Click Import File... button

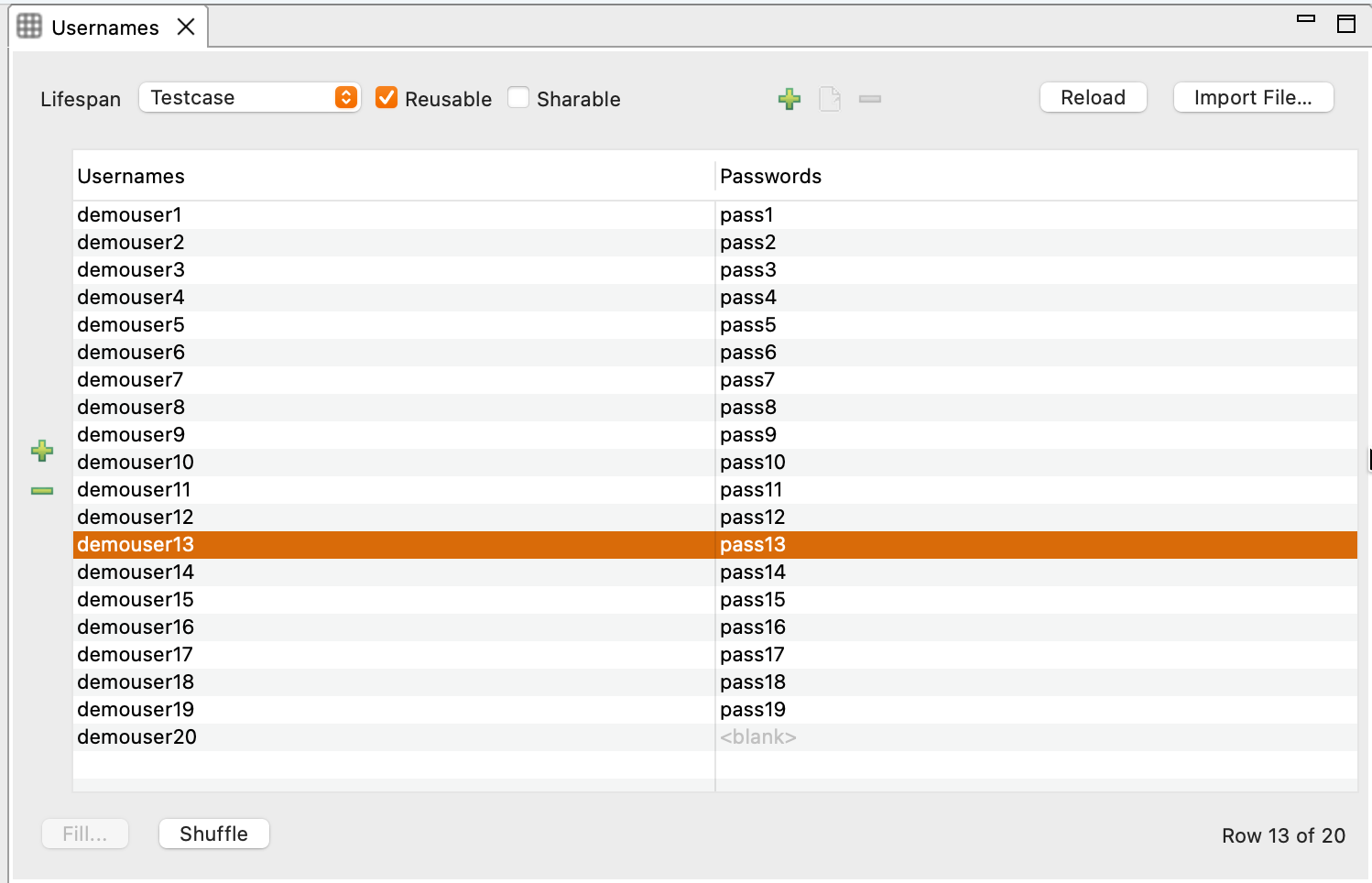click(1253, 97)
